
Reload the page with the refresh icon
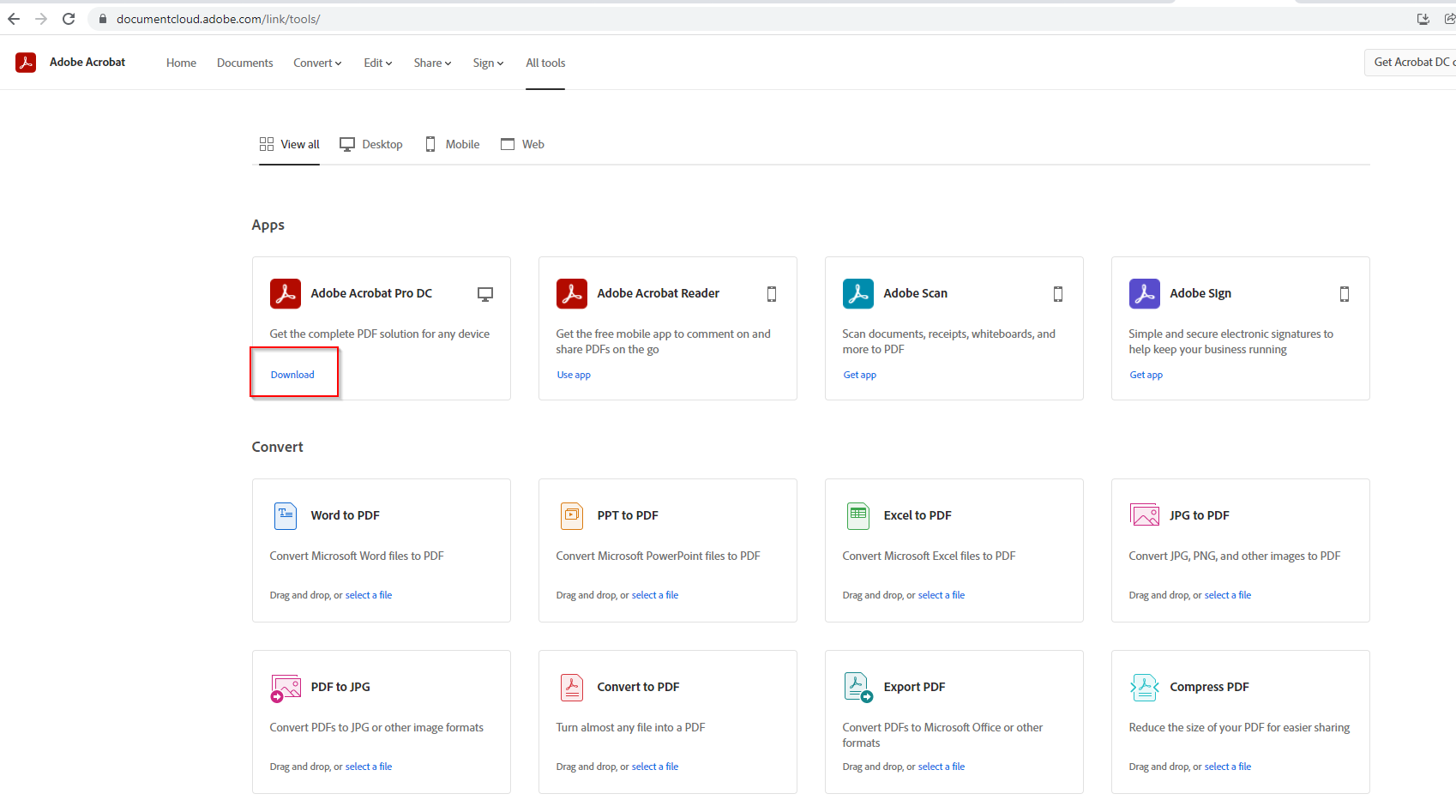point(69,19)
